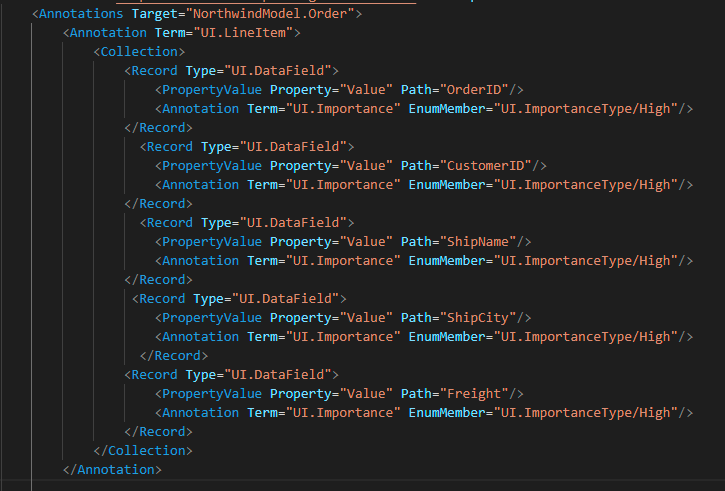Click the "Value" string on the ShipName line

point(366,242)
